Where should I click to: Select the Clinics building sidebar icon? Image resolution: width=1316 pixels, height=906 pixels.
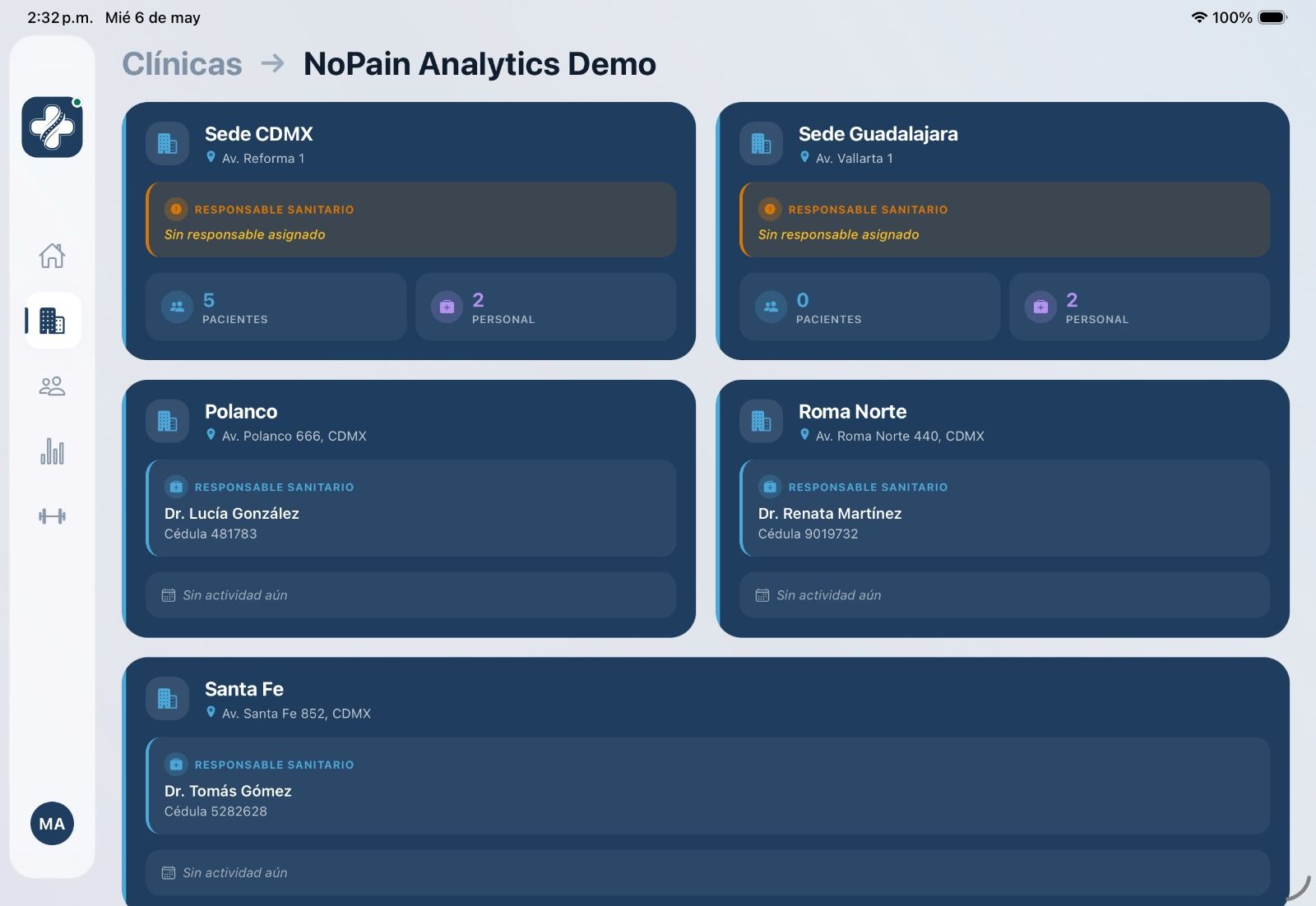(x=52, y=321)
